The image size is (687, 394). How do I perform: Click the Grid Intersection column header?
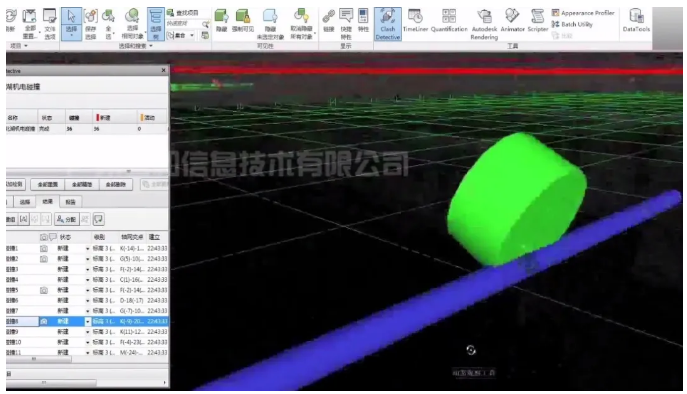[132, 237]
